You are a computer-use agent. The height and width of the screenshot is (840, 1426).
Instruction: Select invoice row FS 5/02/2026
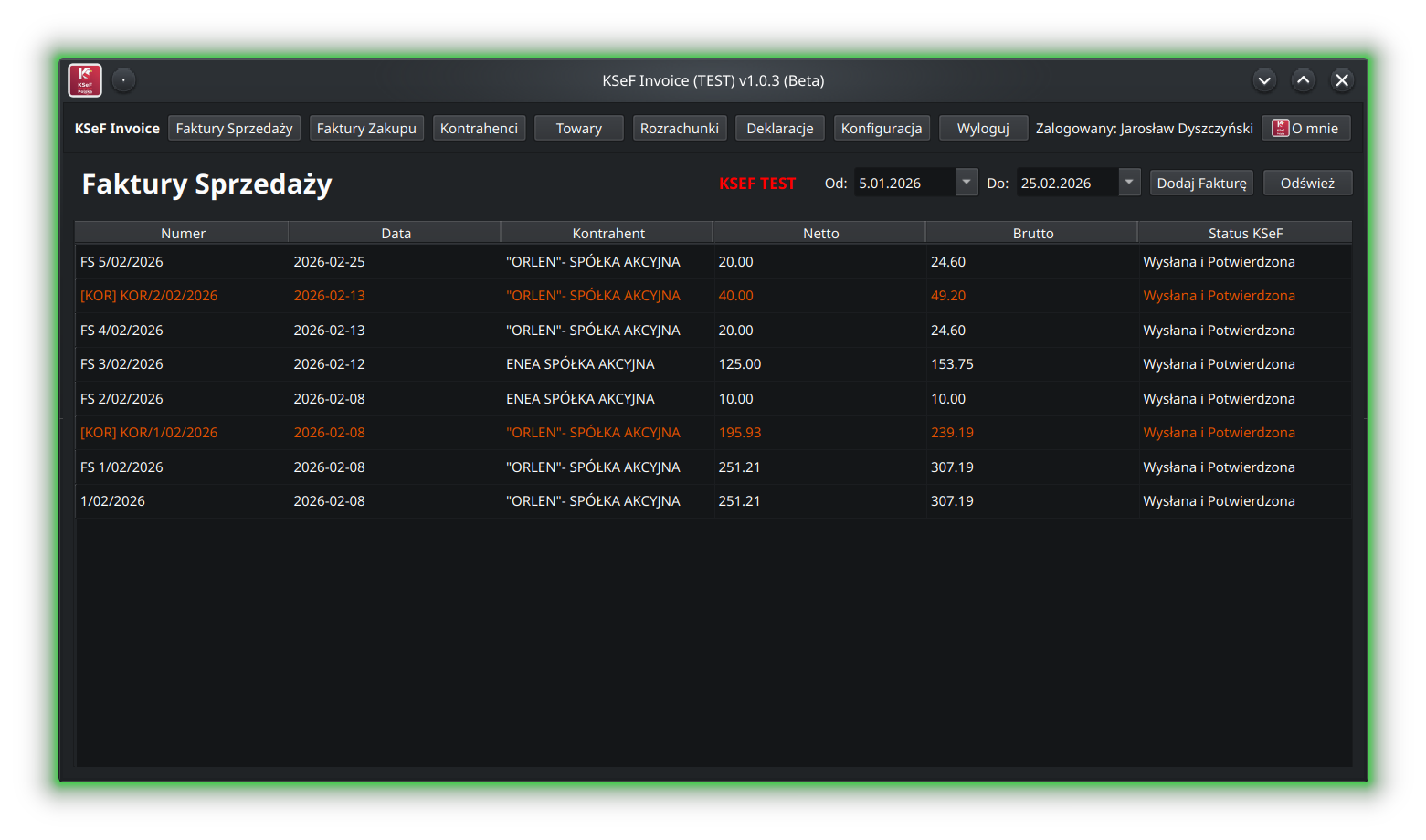pyautogui.click(x=121, y=262)
